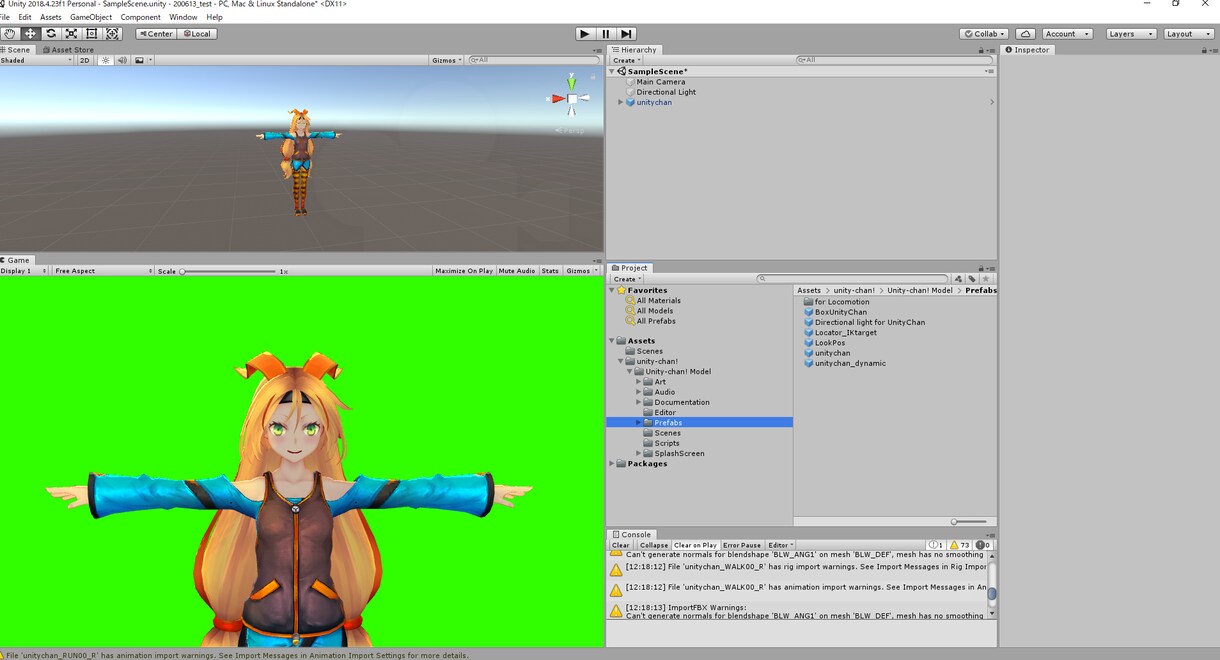Select Directional Light in Hierarchy

coord(666,92)
